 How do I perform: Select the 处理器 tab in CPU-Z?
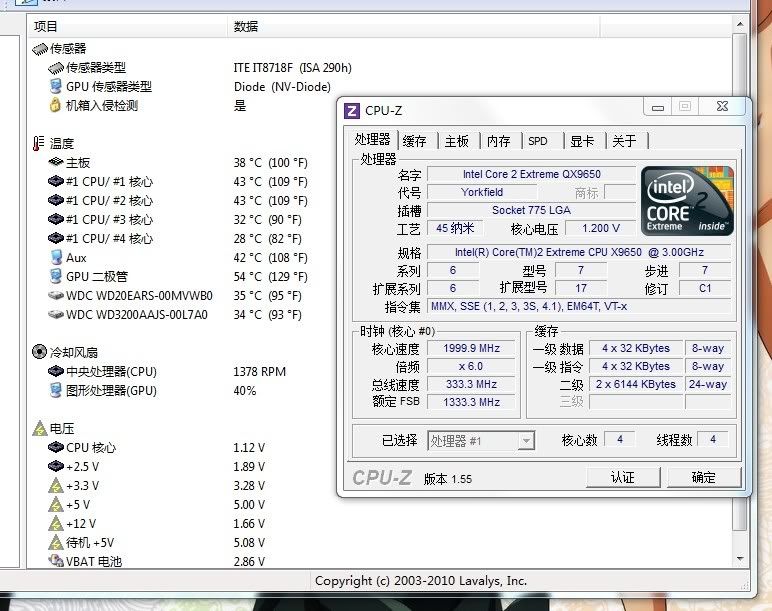pos(372,139)
